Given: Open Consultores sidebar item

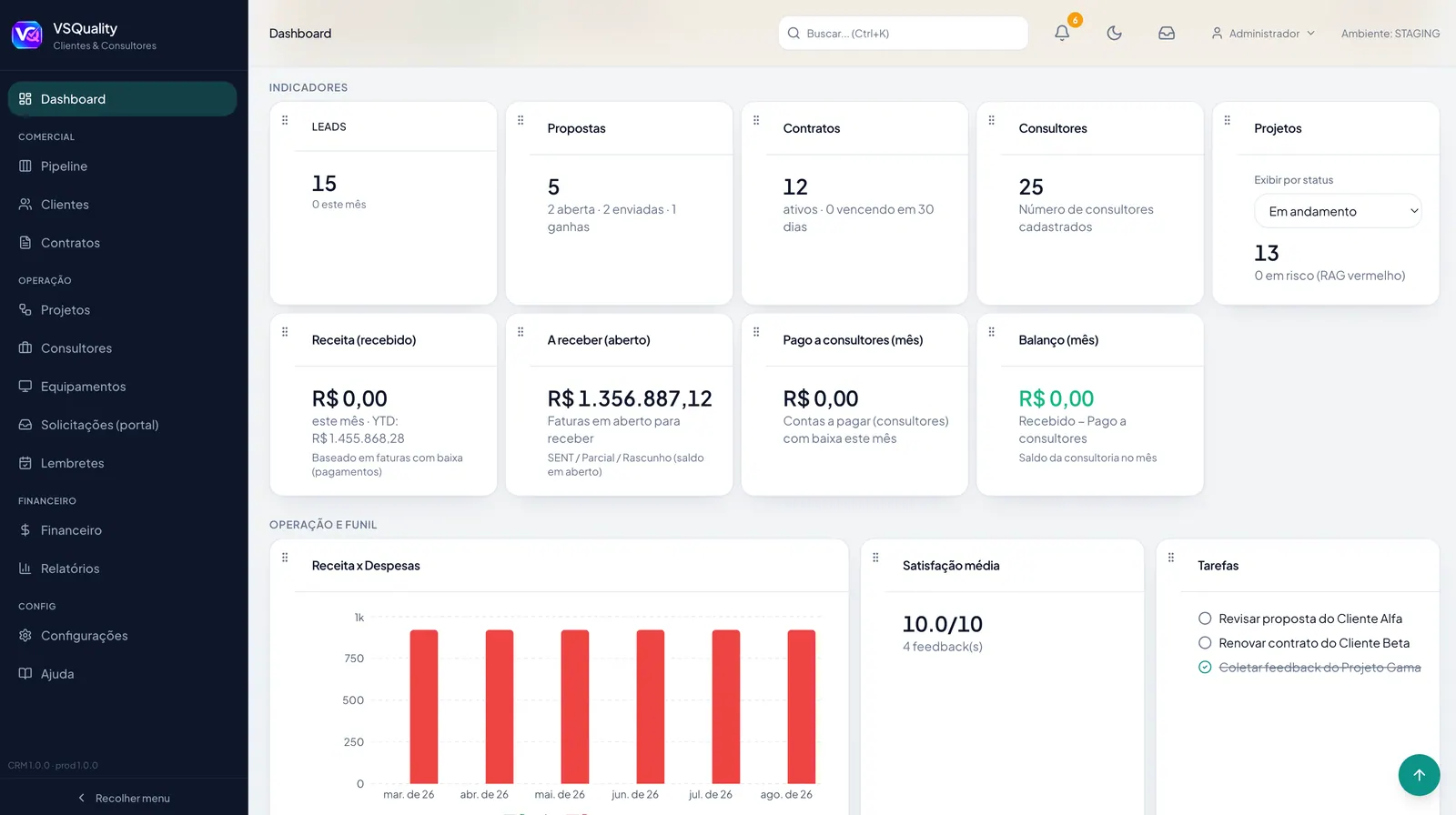Looking at the screenshot, I should coord(122,348).
